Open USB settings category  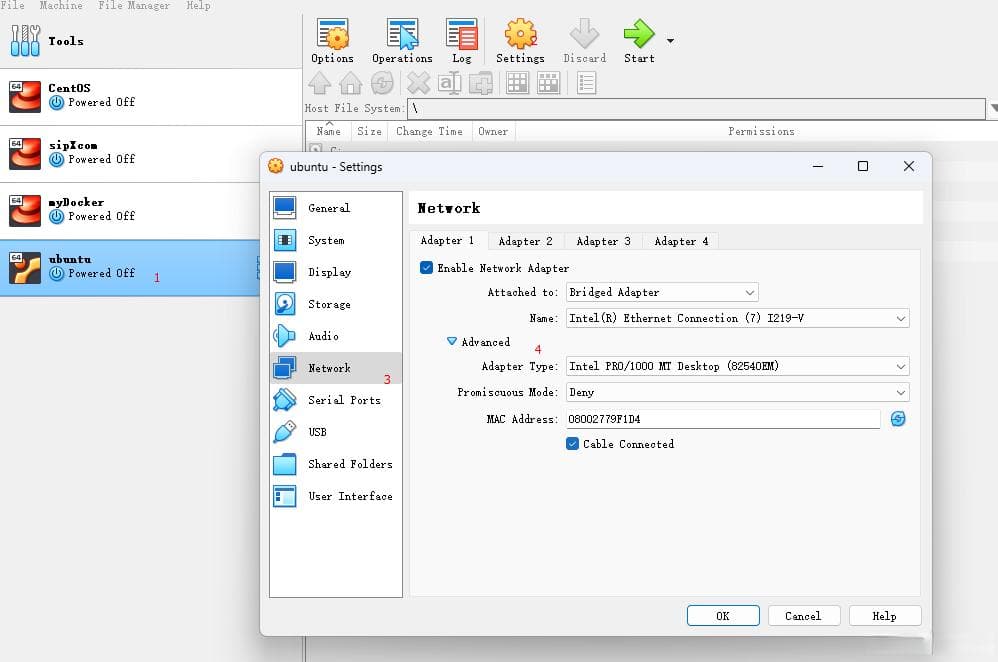336,432
